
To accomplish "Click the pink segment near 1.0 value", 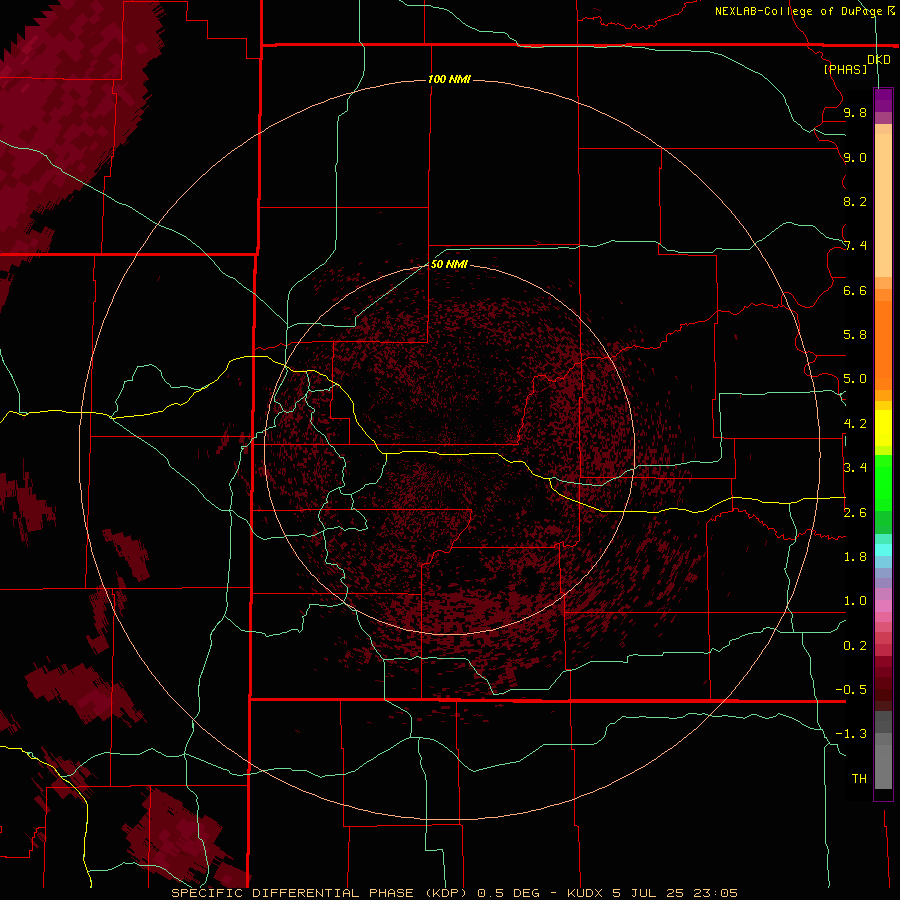I will [883, 606].
